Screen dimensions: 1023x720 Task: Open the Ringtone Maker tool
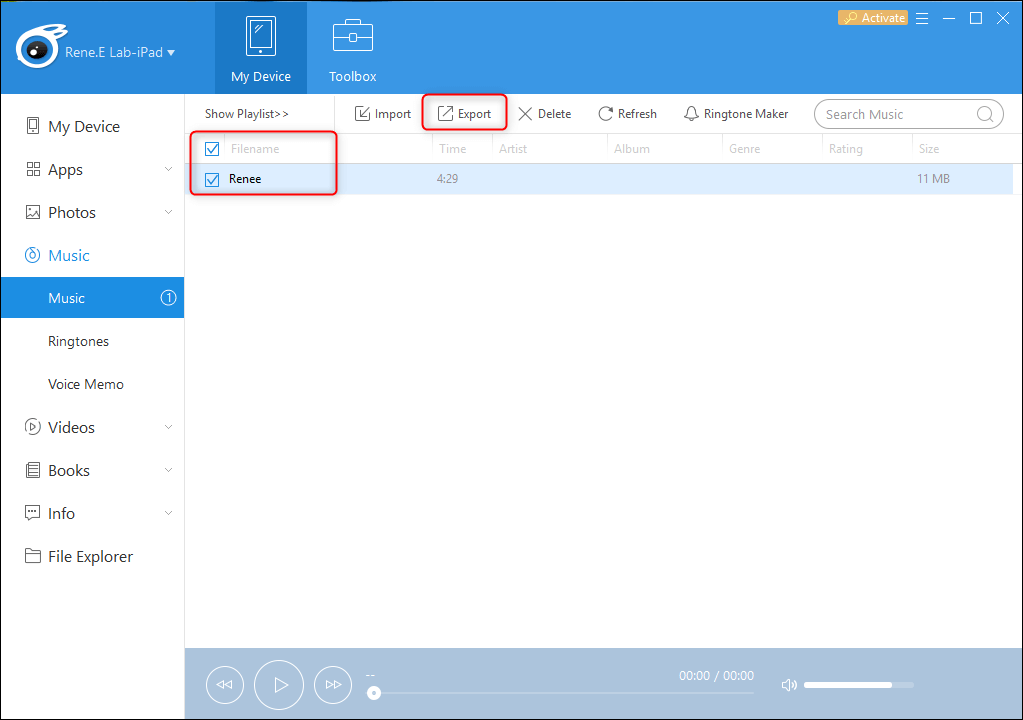(735, 114)
